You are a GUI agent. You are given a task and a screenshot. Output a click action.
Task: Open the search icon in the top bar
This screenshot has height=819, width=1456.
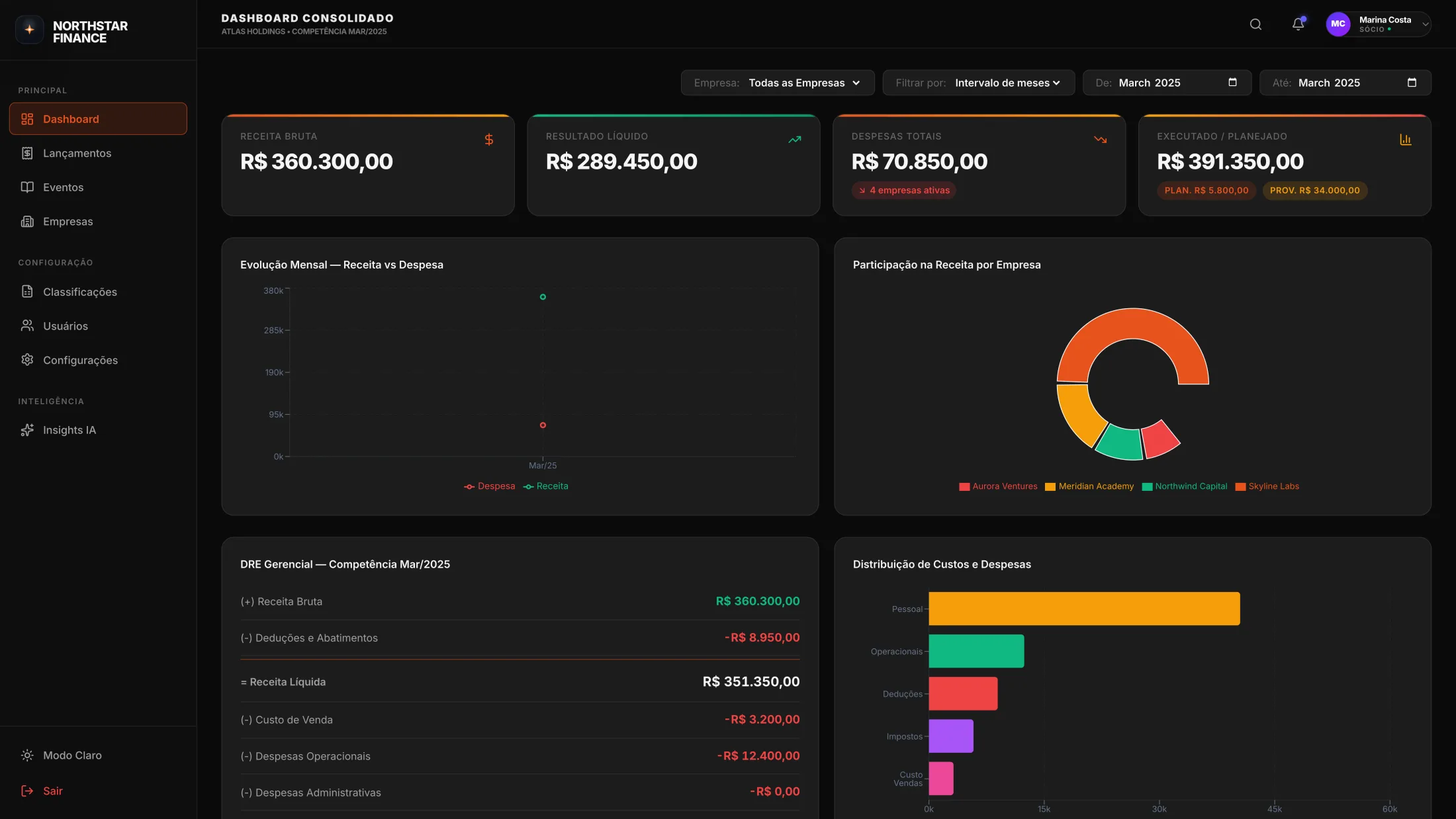(1255, 24)
